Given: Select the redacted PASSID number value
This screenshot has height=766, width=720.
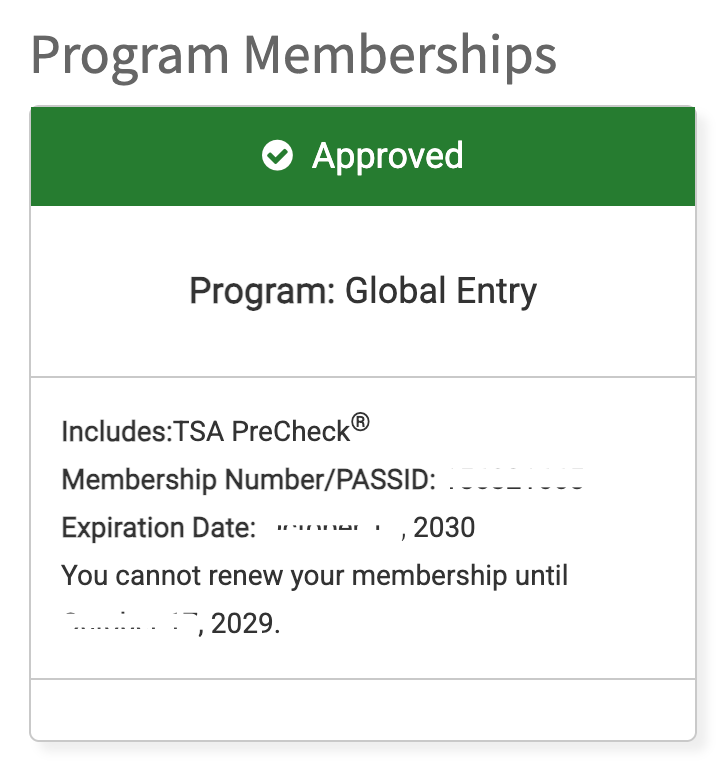Looking at the screenshot, I should (514, 480).
